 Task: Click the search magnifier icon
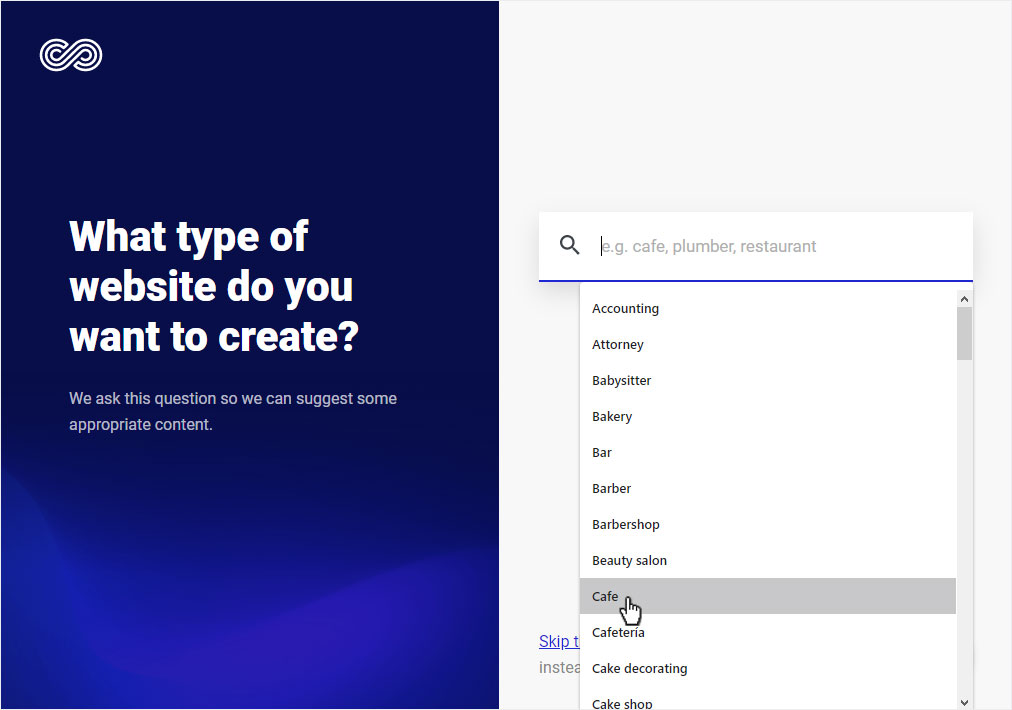pos(569,245)
